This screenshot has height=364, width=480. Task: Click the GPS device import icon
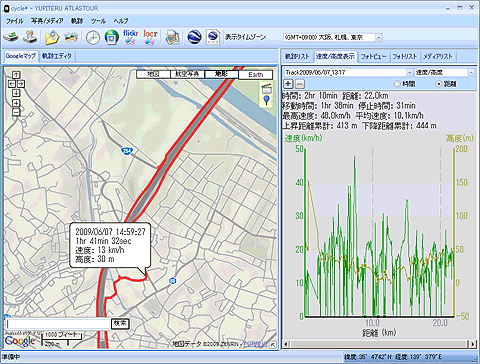[x=11, y=37]
